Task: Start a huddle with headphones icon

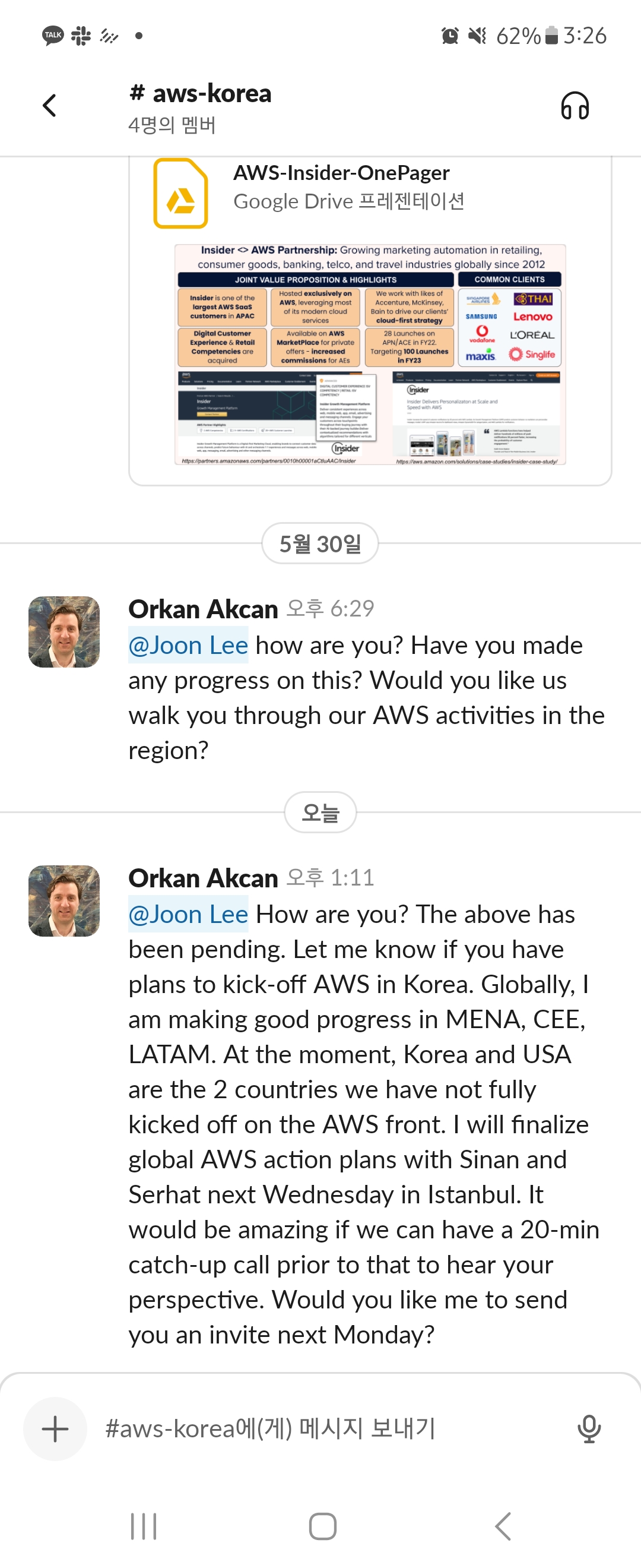Action: tap(574, 106)
